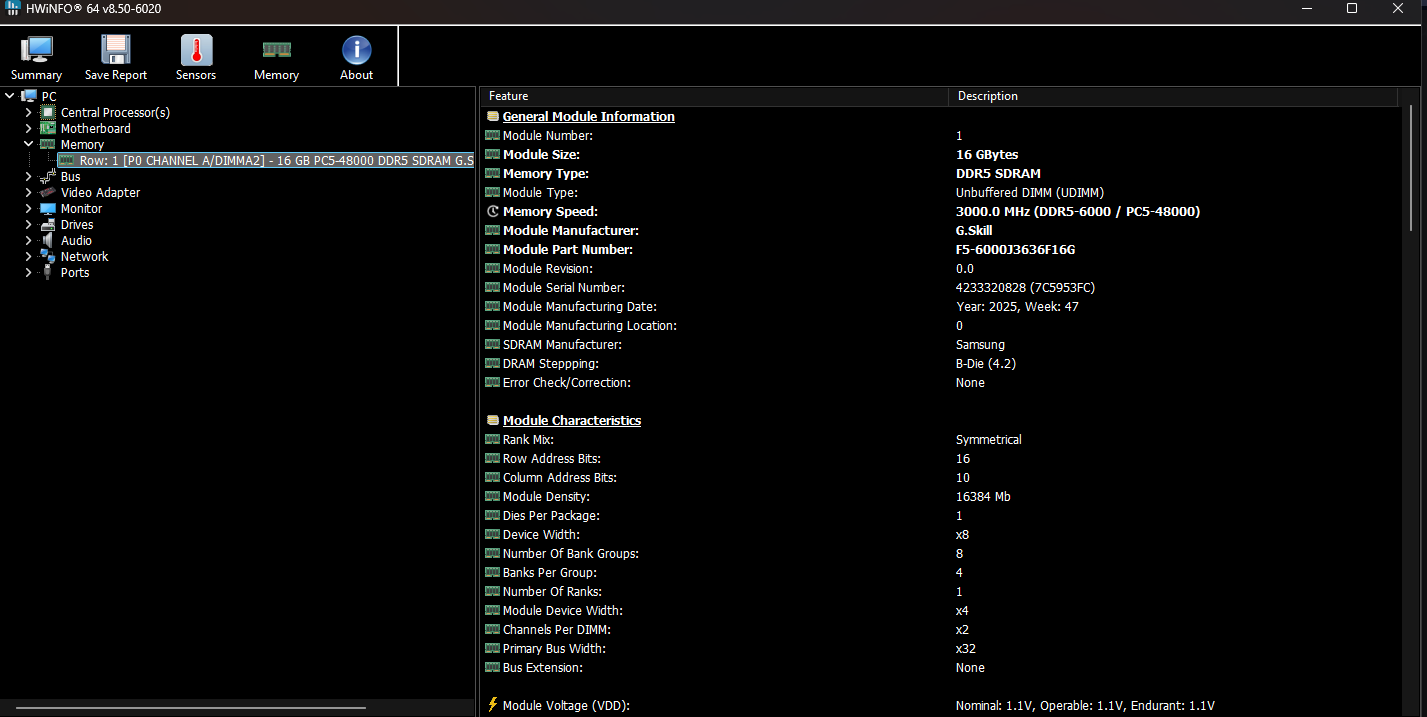Maximize the HWiNFO window

(1352, 8)
